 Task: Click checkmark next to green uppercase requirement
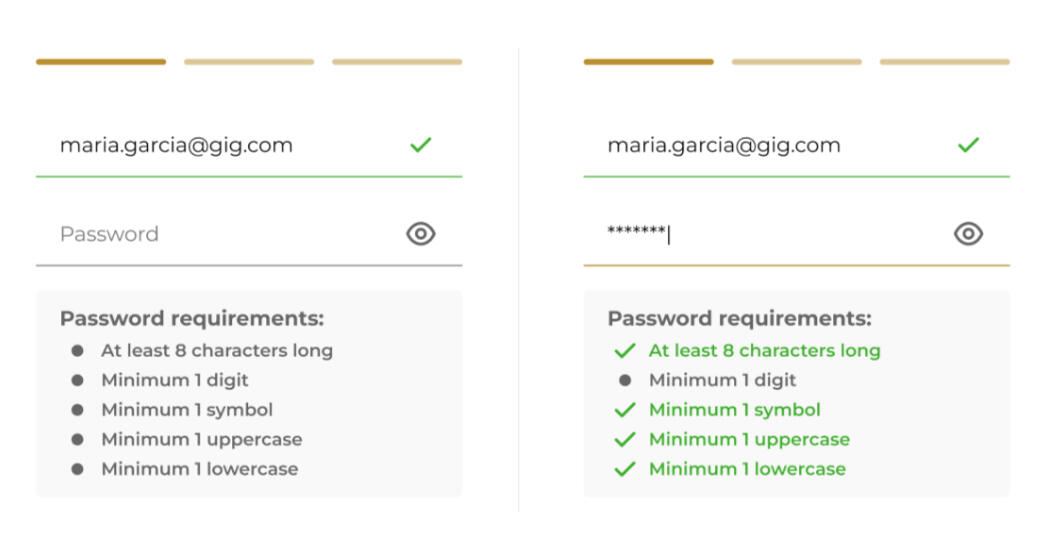625,440
